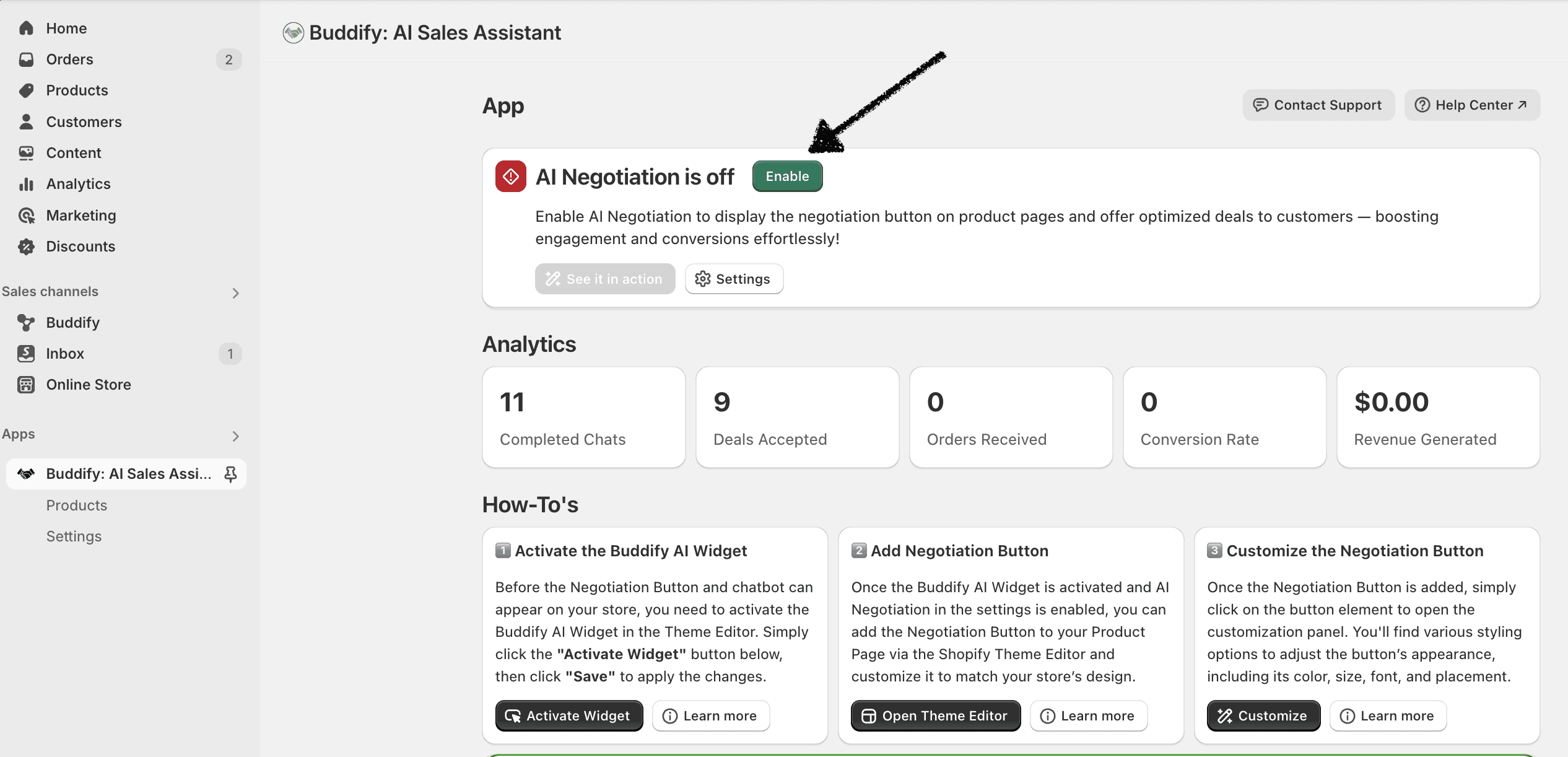Open Settings in AI Negotiation card

(x=734, y=279)
